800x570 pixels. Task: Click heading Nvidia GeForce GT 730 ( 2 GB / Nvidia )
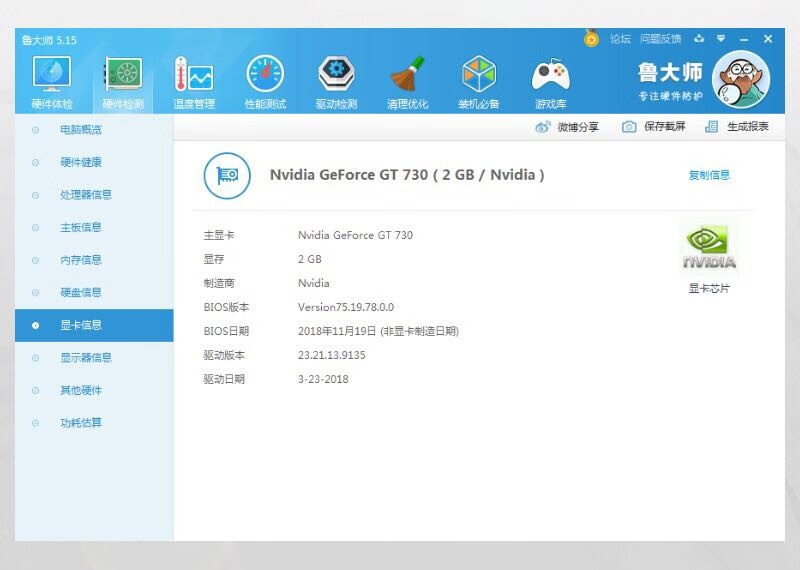(407, 175)
